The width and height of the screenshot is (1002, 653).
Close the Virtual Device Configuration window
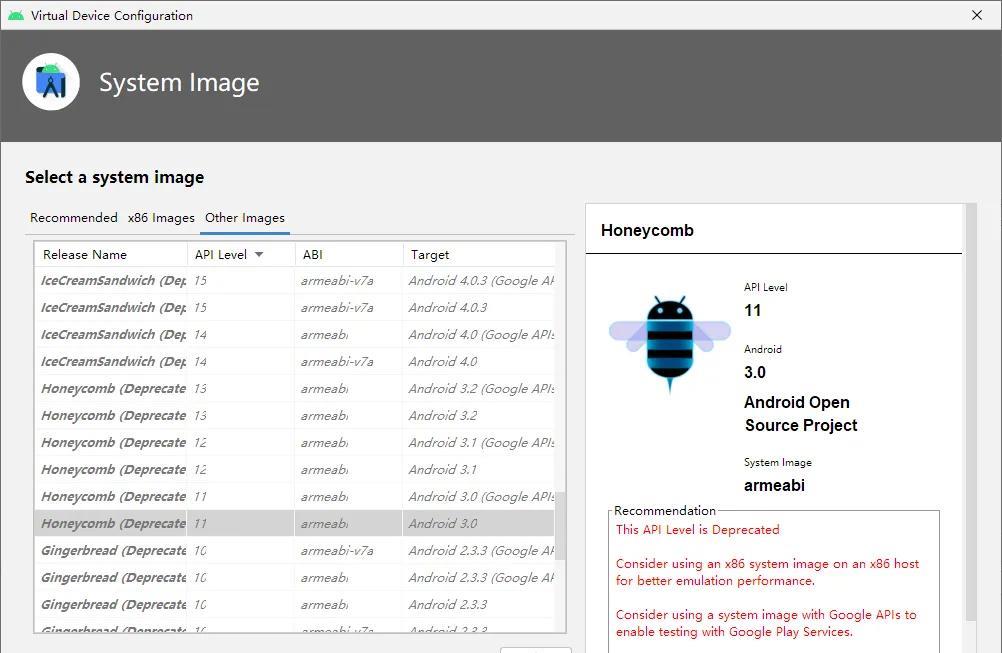tap(977, 15)
